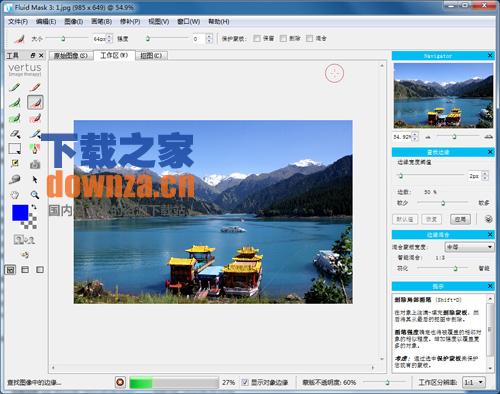Click the red stop button beside the progress bar
The width and height of the screenshot is (500, 394).
pos(120,382)
